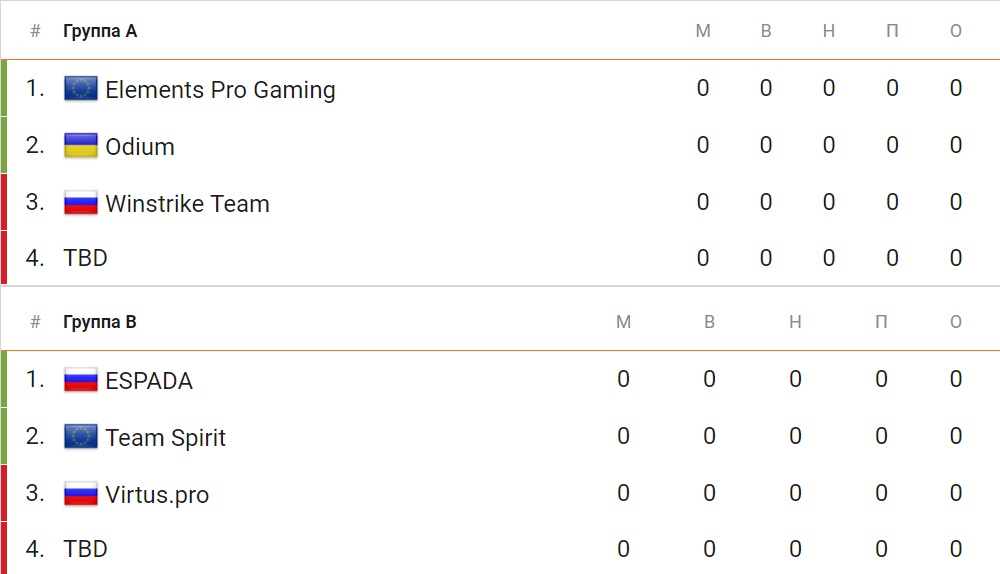
Task: Click the EU flag beside Elements Pro Gaming
Action: (x=81, y=89)
